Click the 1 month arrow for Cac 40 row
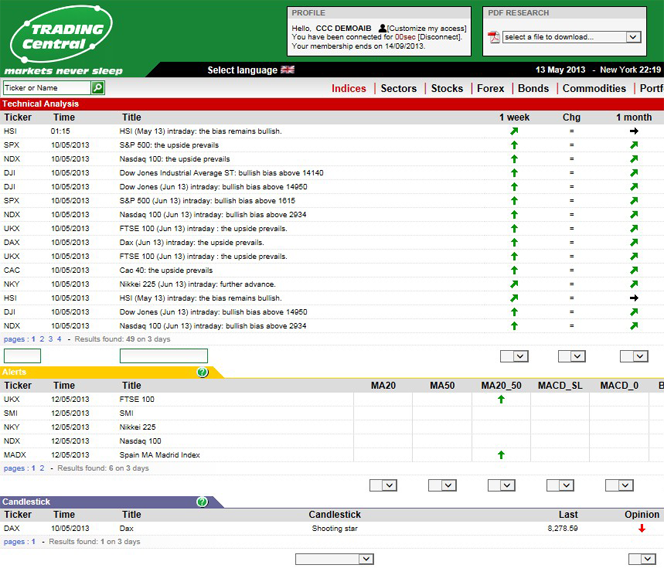The image size is (664, 575). [x=634, y=270]
